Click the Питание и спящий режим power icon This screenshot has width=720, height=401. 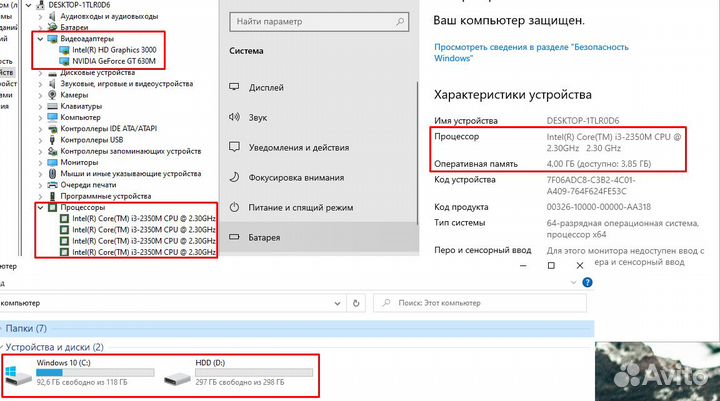(x=234, y=207)
